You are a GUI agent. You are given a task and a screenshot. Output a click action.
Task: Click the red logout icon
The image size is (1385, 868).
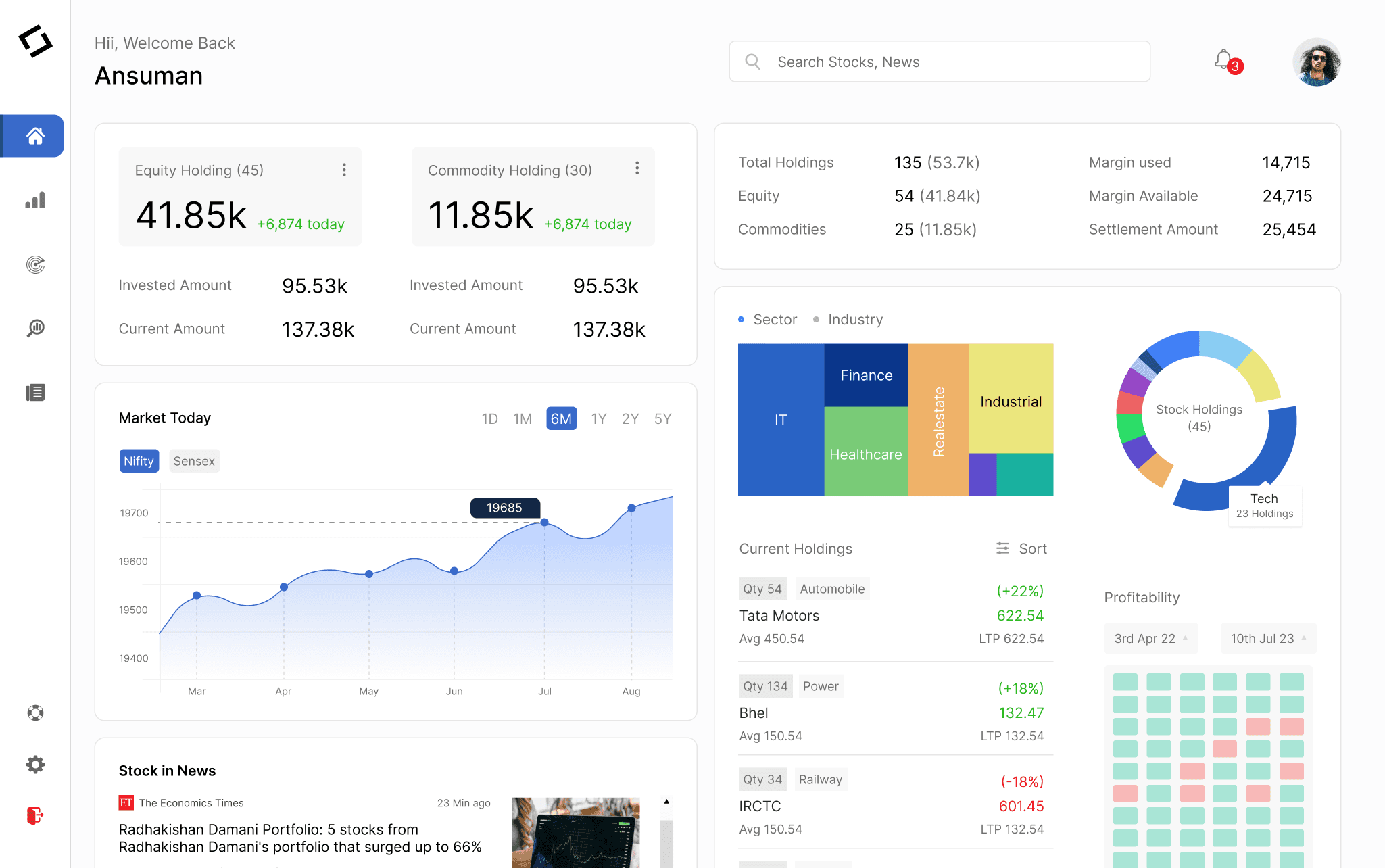point(35,816)
